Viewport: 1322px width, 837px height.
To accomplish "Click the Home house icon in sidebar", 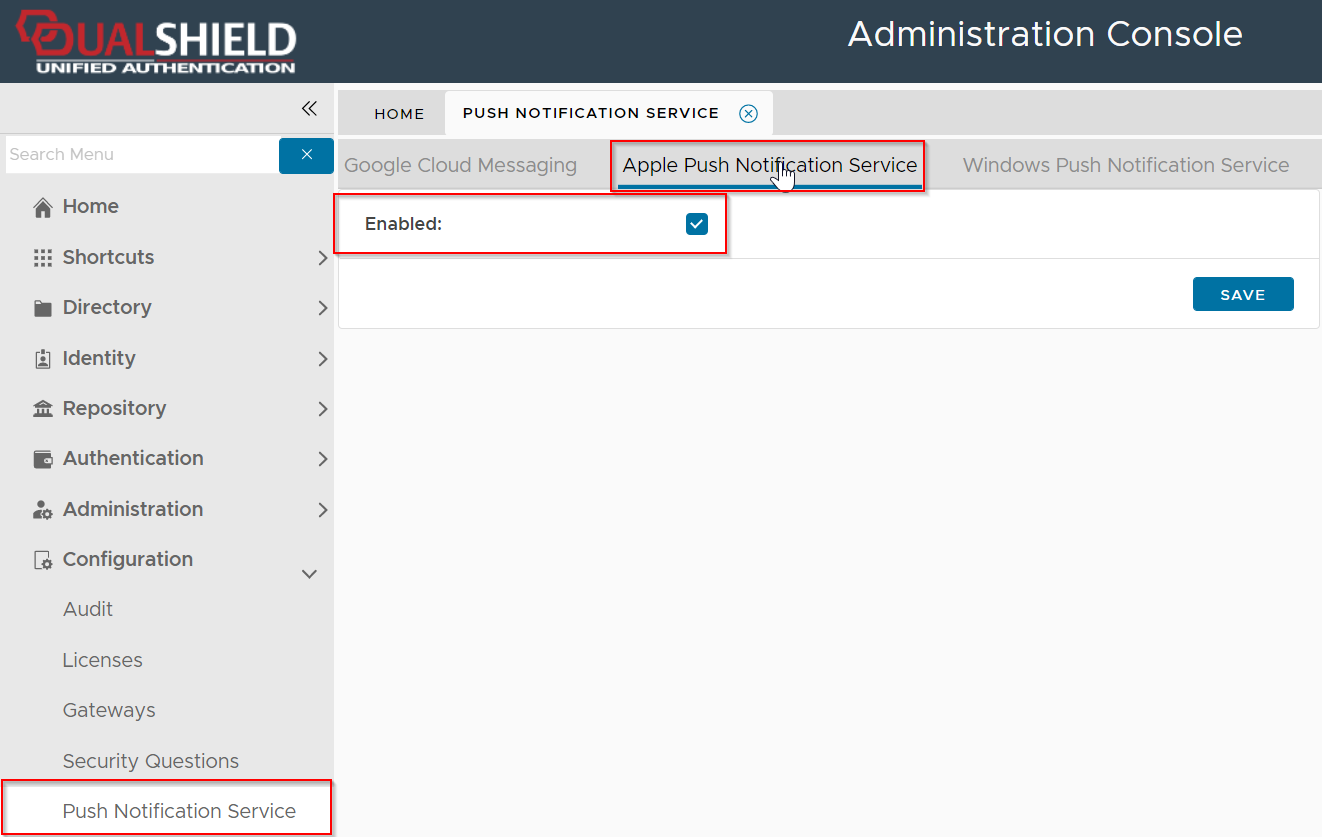I will coord(42,207).
